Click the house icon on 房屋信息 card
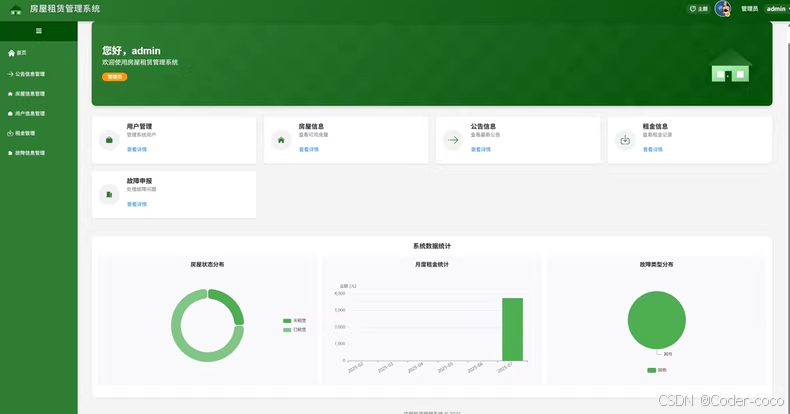This screenshot has width=790, height=414. coord(281,140)
